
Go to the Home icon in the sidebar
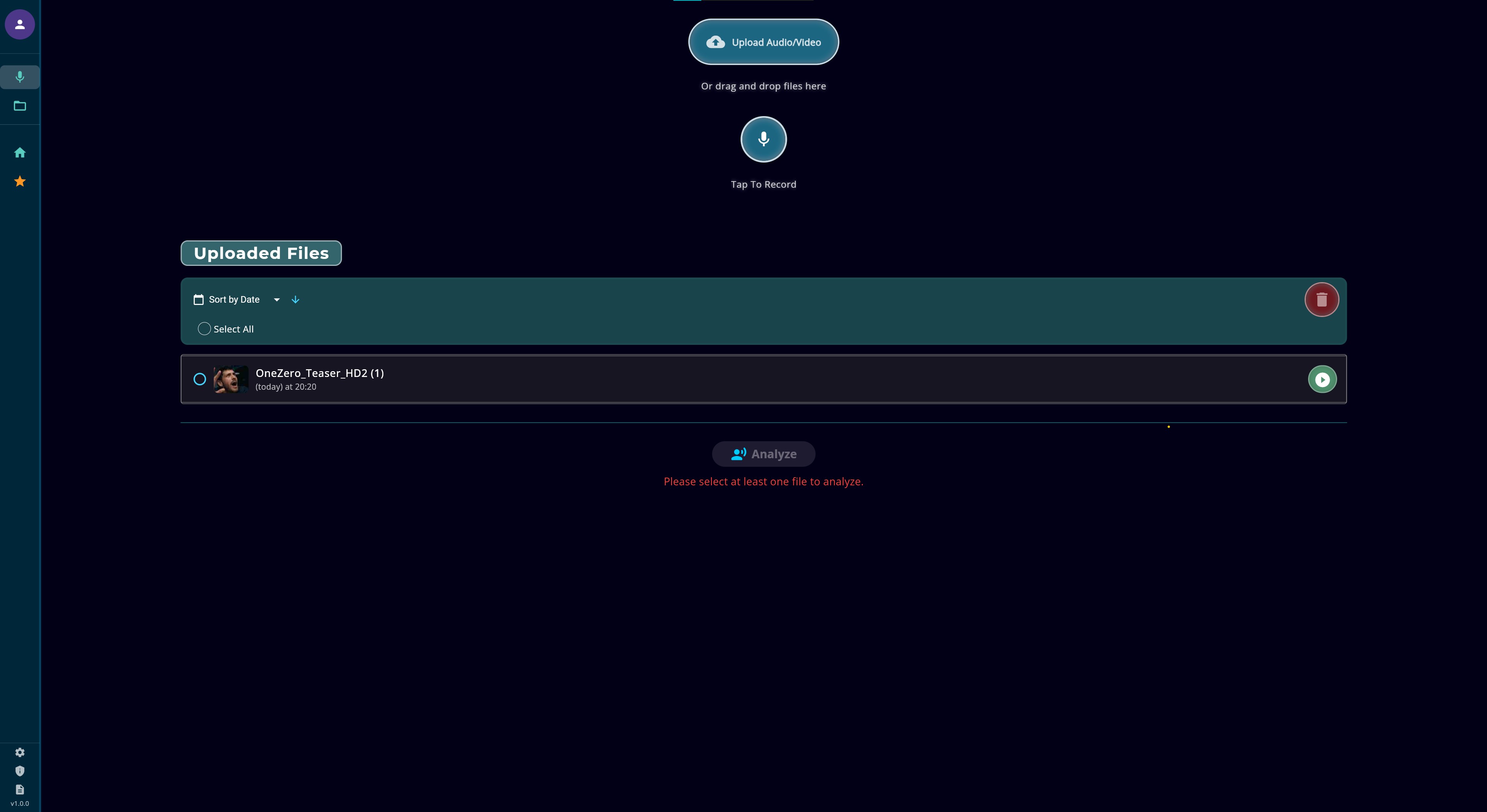[x=20, y=152]
